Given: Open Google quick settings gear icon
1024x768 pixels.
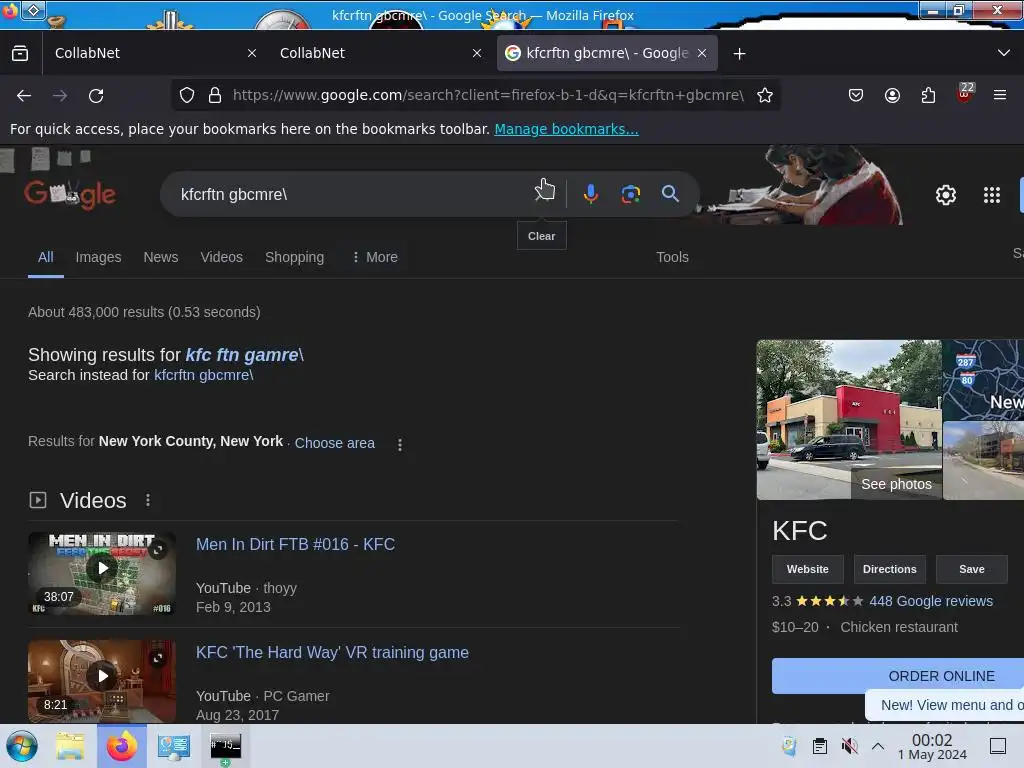Looking at the screenshot, I should [x=946, y=195].
